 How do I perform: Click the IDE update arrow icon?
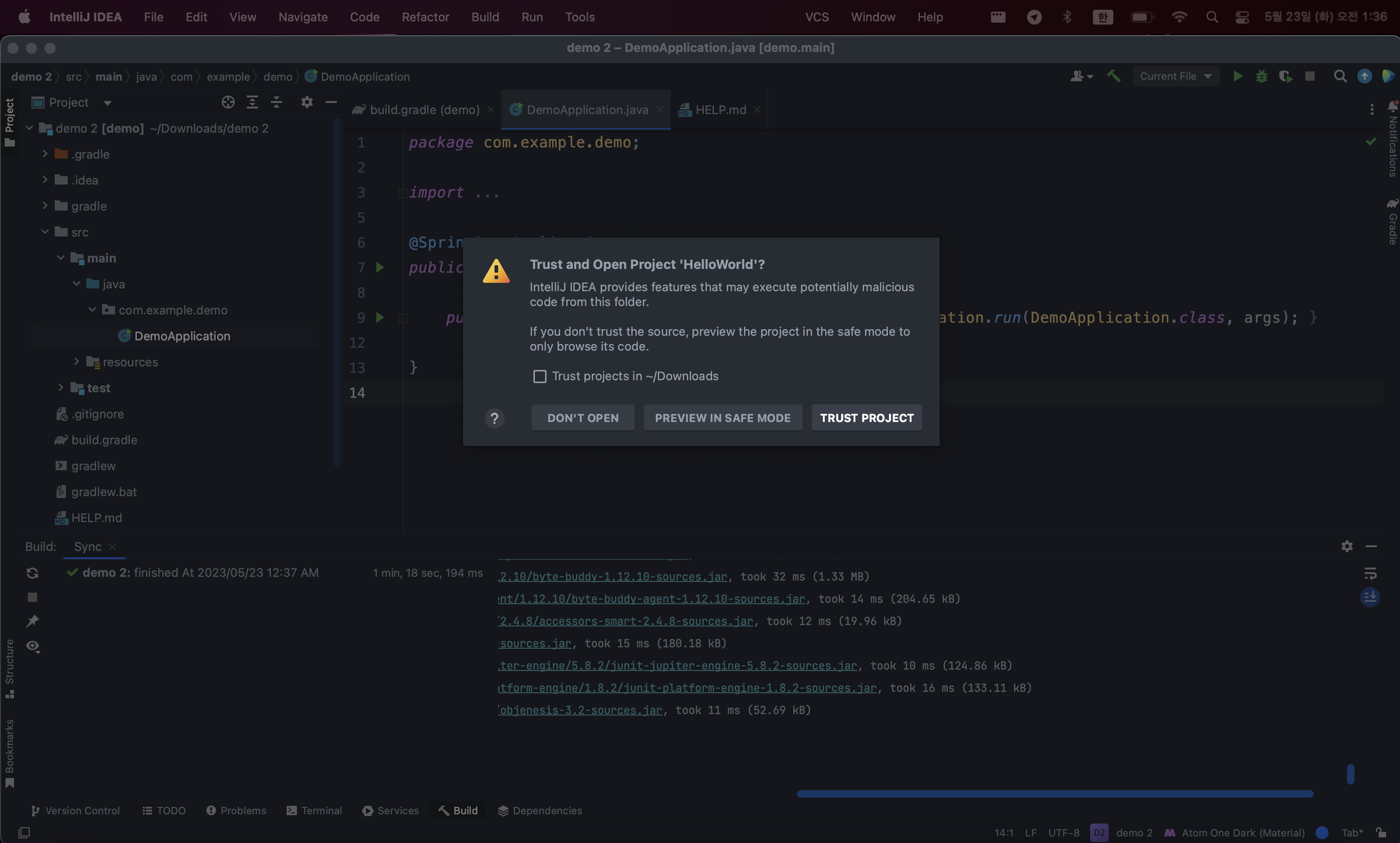tap(1364, 76)
